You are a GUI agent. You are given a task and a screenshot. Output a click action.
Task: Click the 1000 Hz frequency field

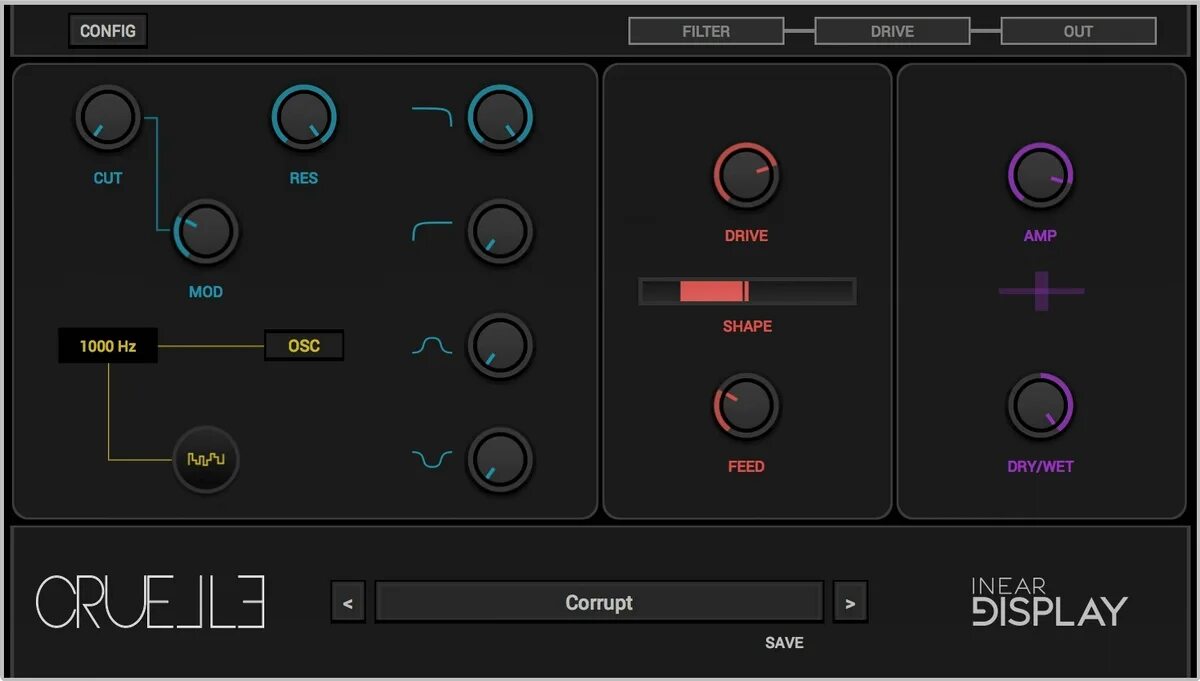click(x=108, y=346)
